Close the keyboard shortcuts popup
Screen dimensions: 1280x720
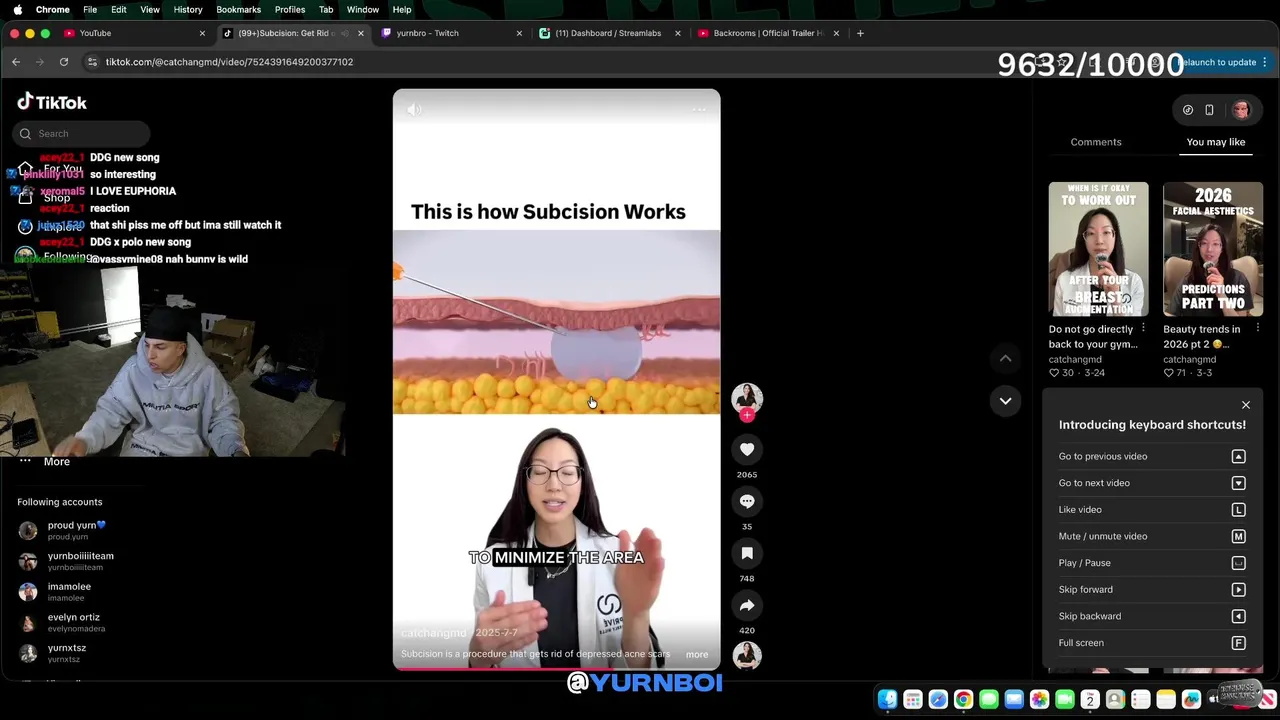pyautogui.click(x=1246, y=405)
